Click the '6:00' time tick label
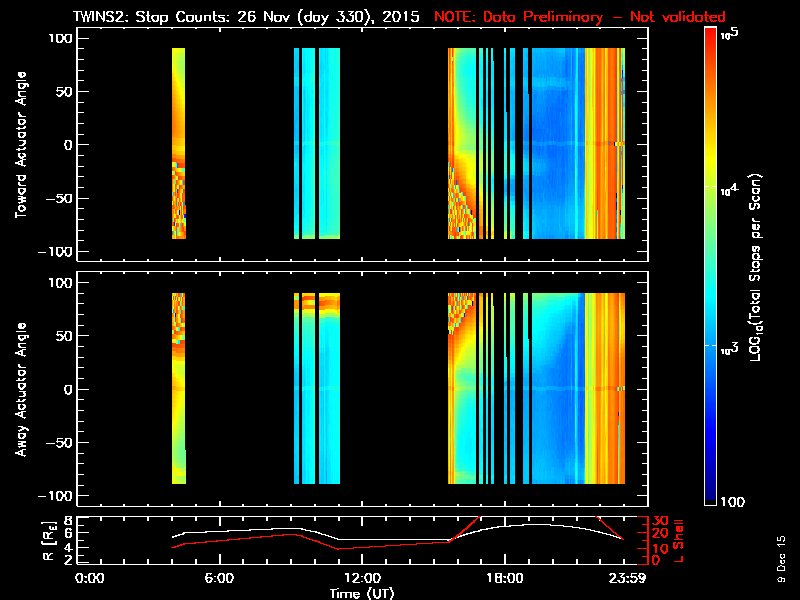The width and height of the screenshot is (800, 600). pyautogui.click(x=219, y=578)
